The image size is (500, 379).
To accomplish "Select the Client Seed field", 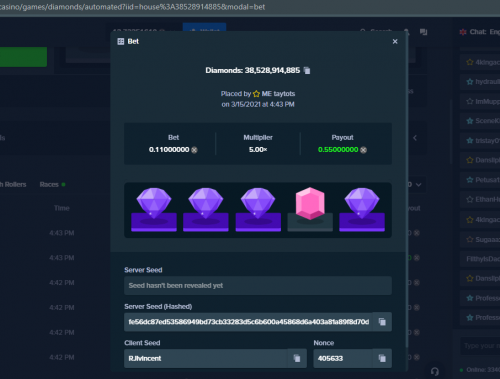I will click(206, 358).
